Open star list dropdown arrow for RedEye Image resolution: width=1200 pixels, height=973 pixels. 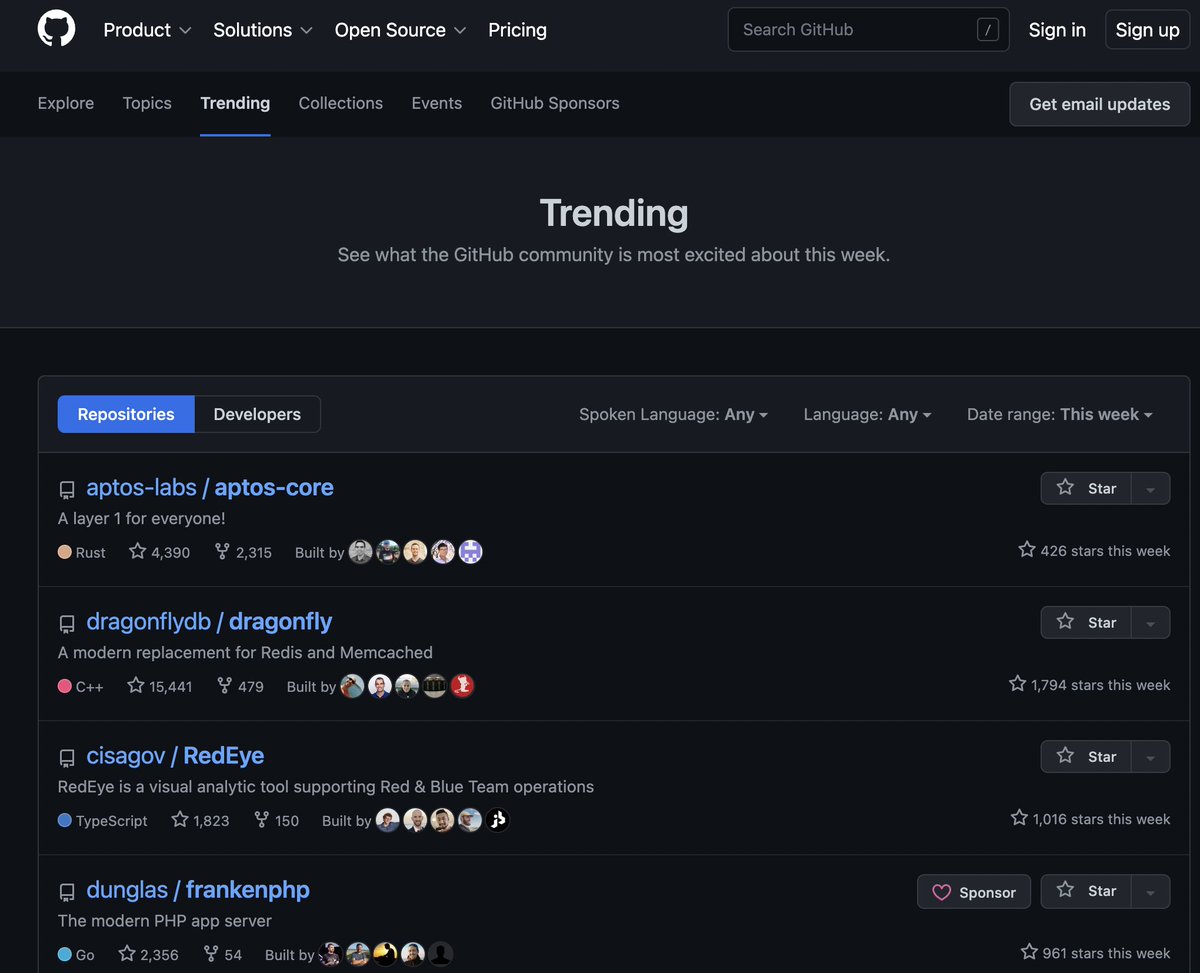1151,756
